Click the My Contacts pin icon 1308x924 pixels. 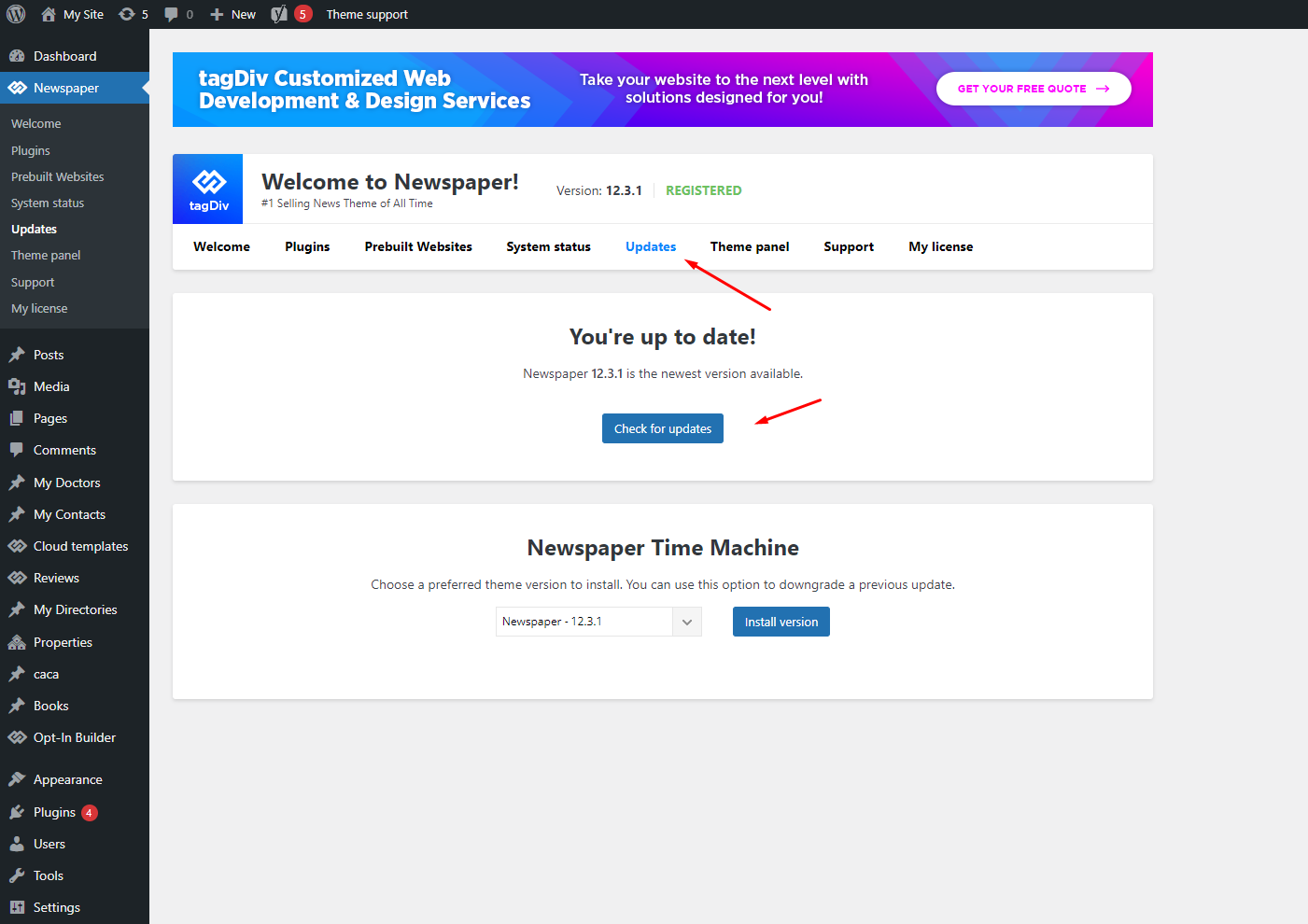point(17,514)
